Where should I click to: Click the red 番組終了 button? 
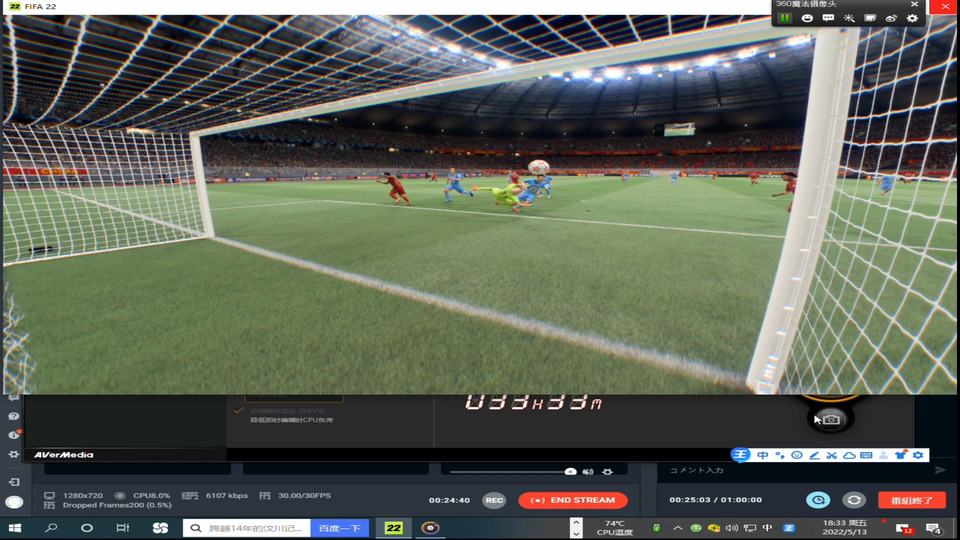pyautogui.click(x=912, y=500)
